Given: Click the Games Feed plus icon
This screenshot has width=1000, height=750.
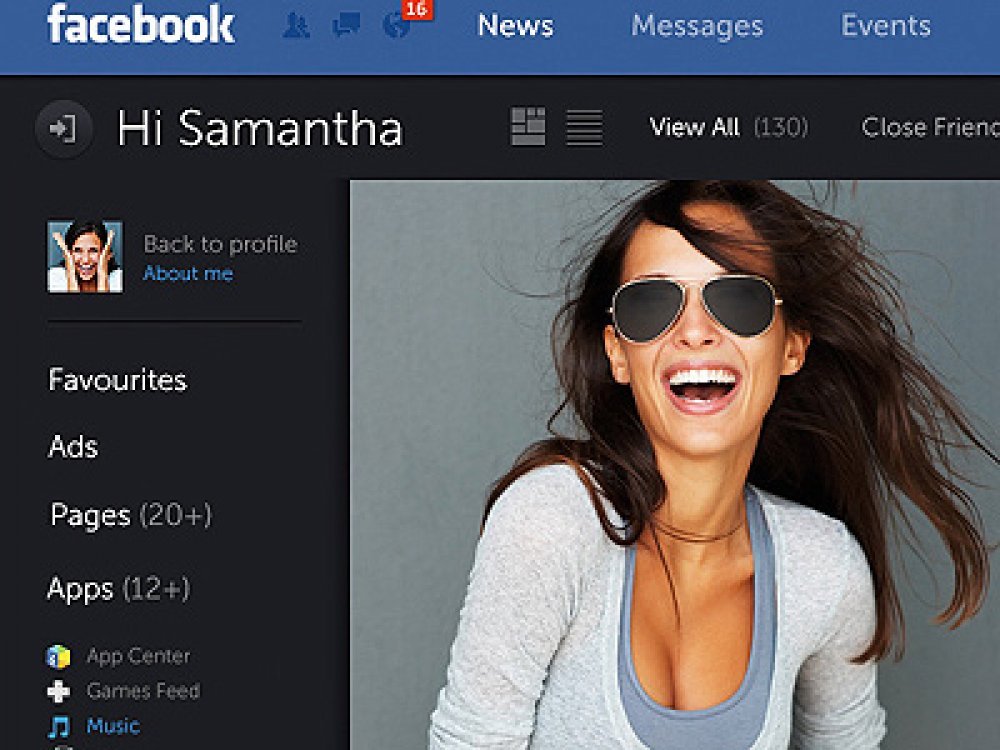Looking at the screenshot, I should [59, 691].
